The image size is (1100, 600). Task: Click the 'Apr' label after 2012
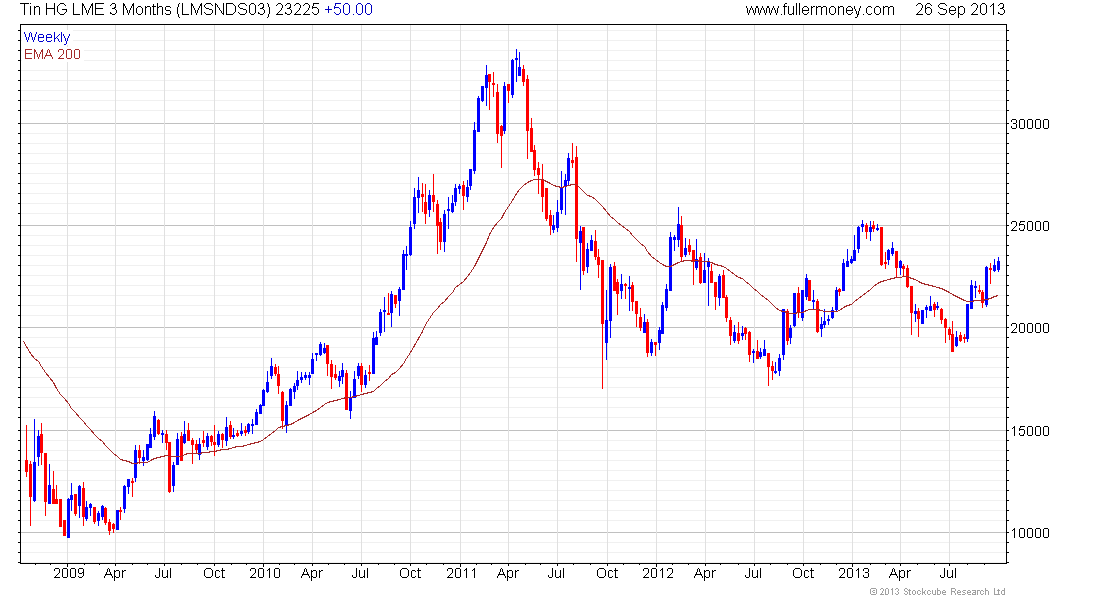(x=704, y=574)
